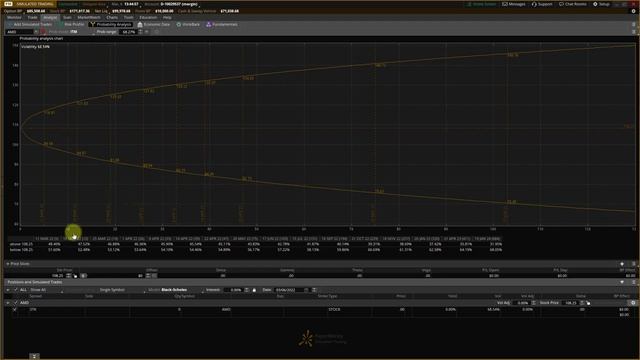This screenshot has height=360, width=640.
Task: Open the Single Symbol dropdown
Action: coord(122,290)
